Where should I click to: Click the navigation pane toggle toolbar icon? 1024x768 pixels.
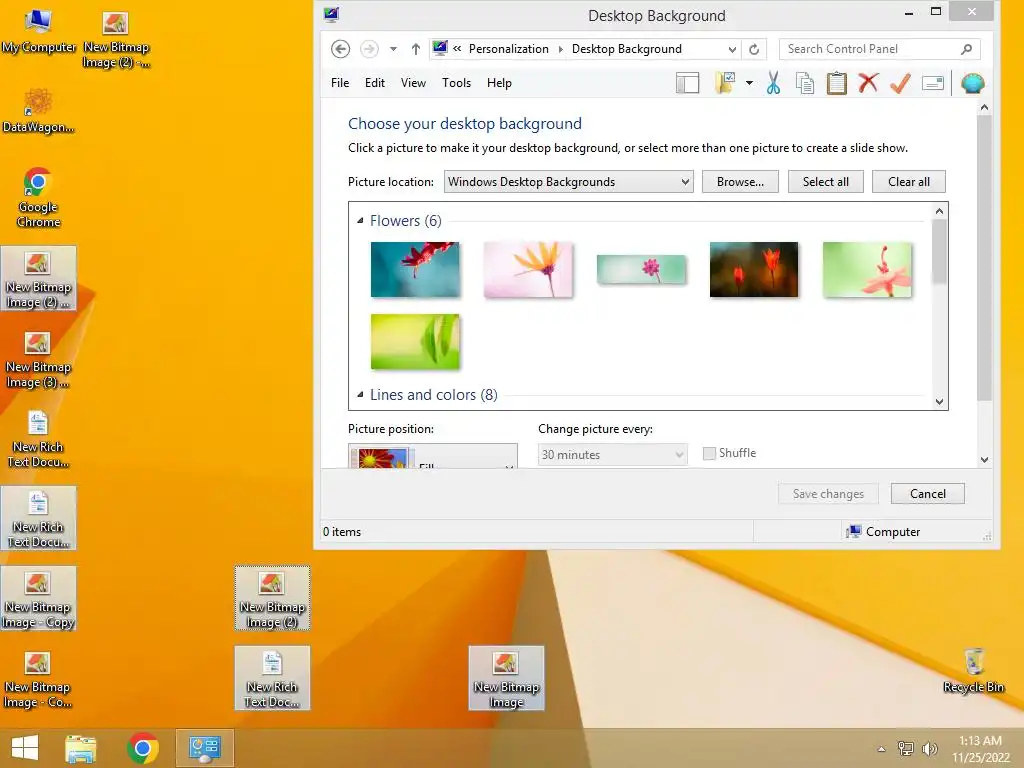(x=687, y=83)
